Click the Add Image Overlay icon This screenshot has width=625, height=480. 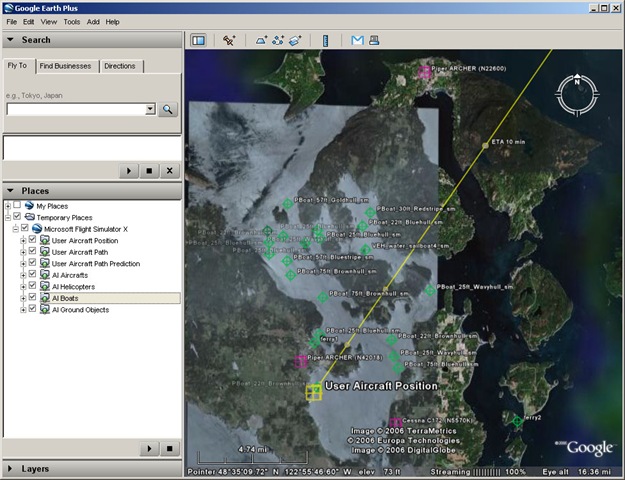pos(295,40)
